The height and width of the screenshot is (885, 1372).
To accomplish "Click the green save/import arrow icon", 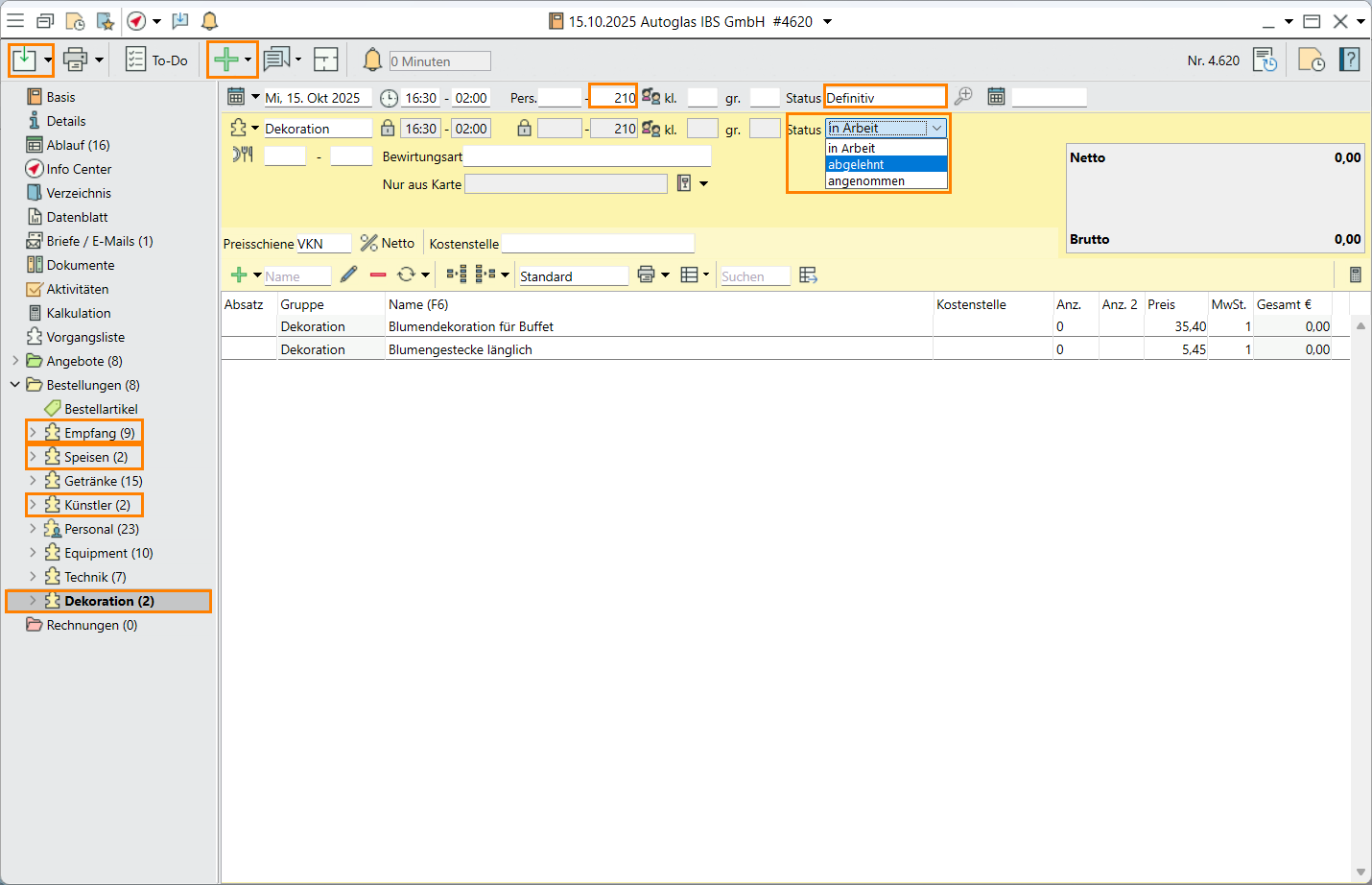I will coord(24,60).
